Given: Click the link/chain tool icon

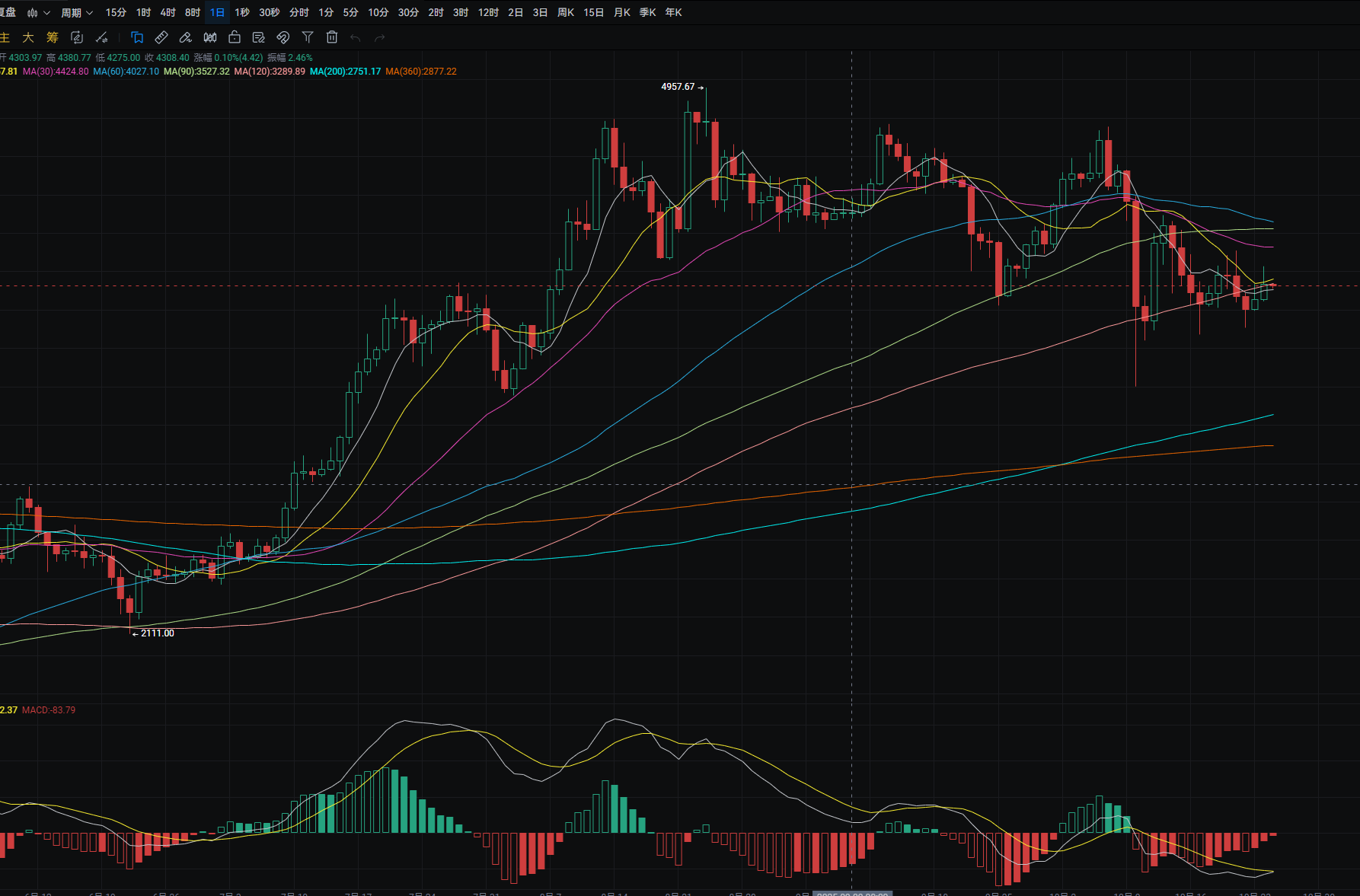Looking at the screenshot, I should pyautogui.click(x=283, y=37).
